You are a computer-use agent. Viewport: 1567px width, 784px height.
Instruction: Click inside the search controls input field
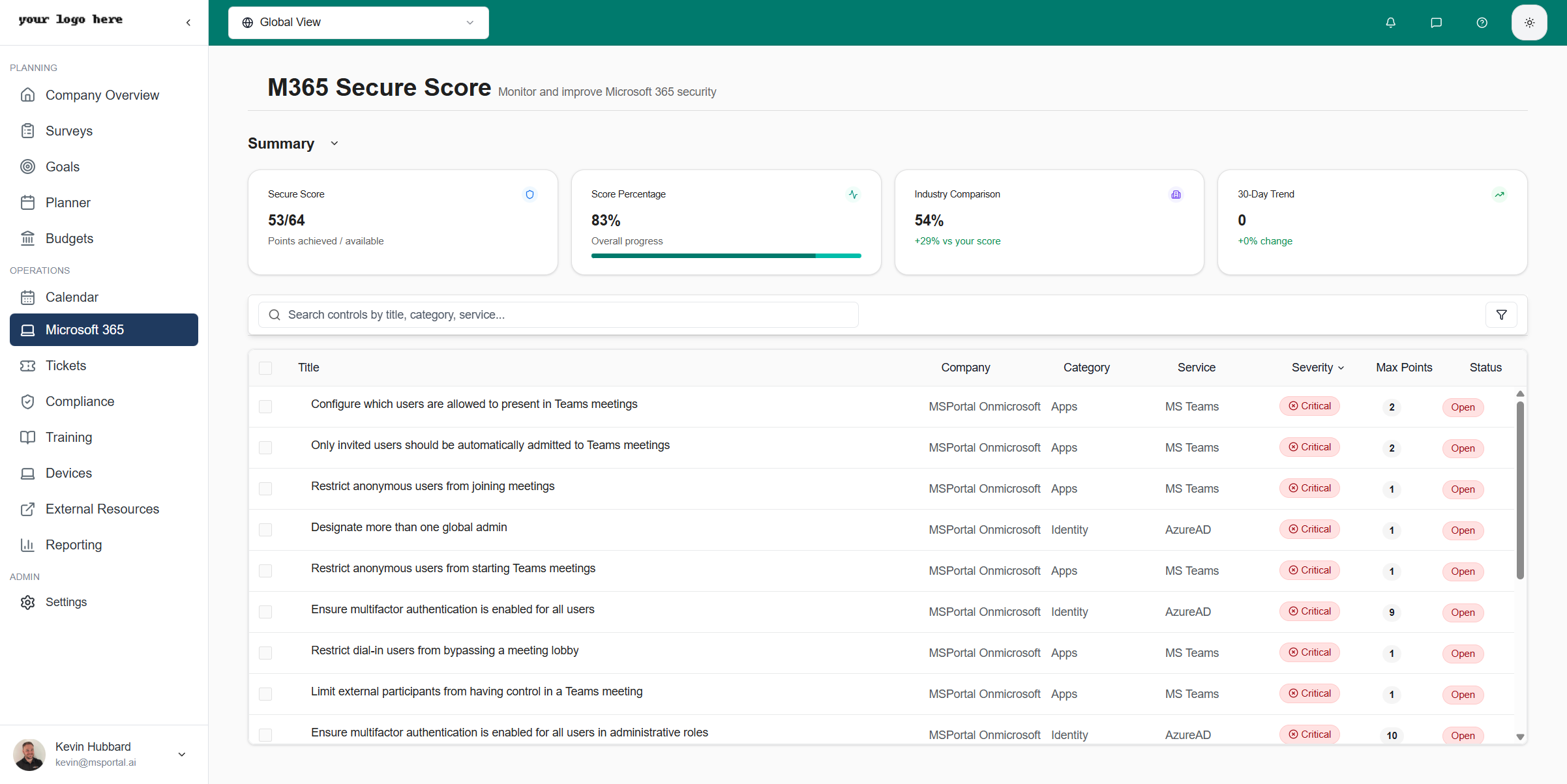tap(558, 314)
